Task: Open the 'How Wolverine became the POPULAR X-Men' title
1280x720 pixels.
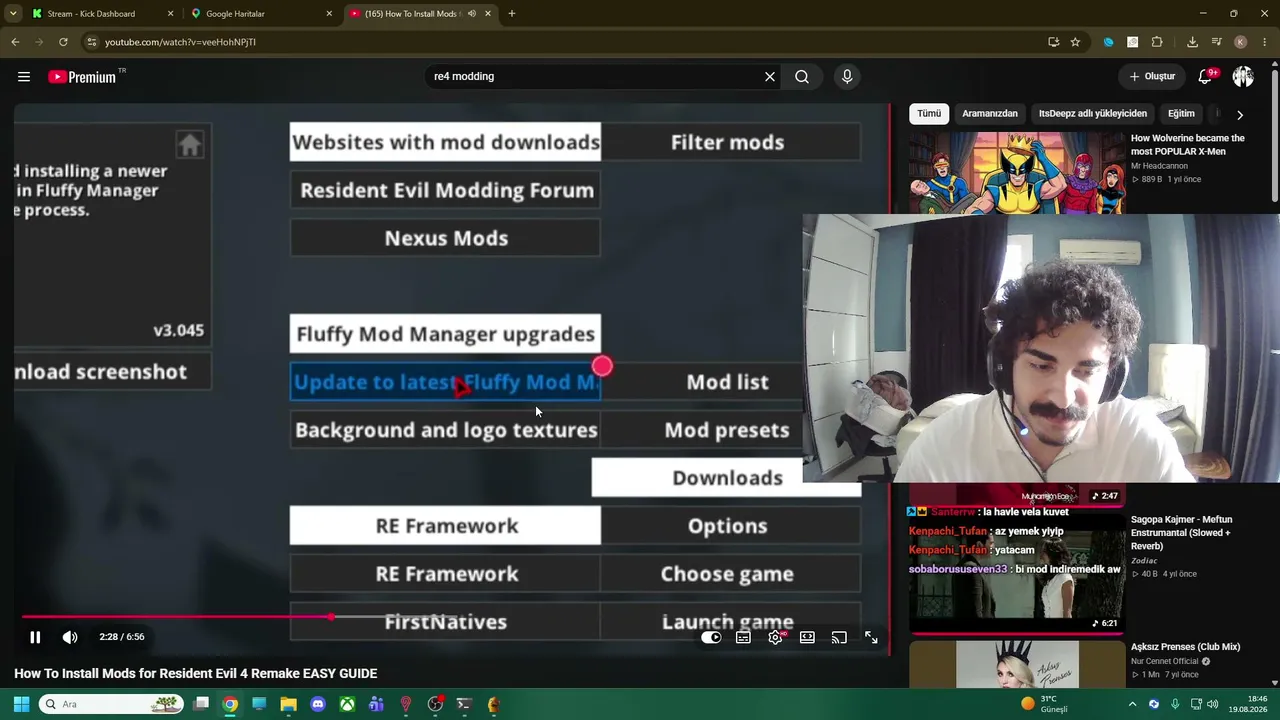Action: click(1188, 144)
